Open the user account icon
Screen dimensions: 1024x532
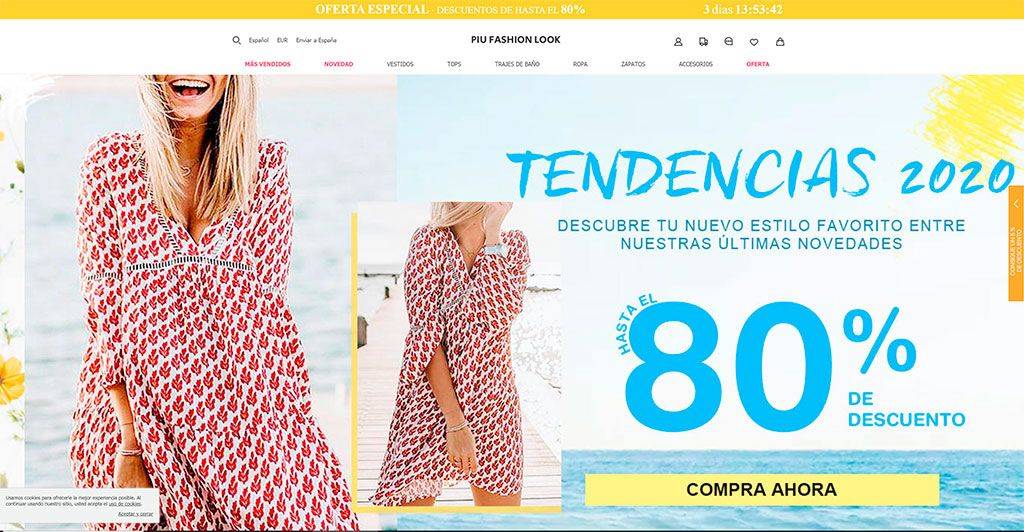pyautogui.click(x=678, y=41)
